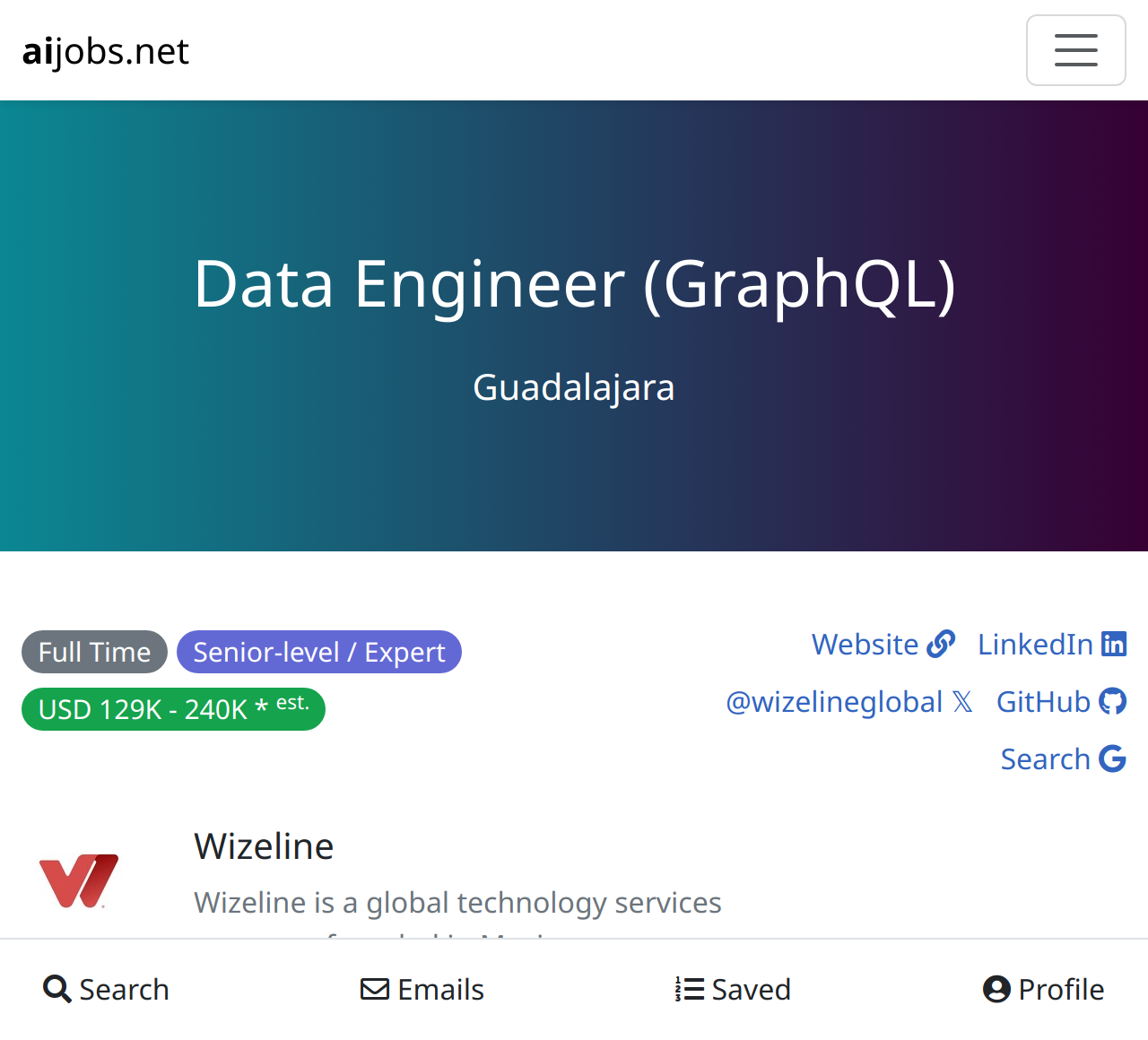Switch to the Emails tab
The width and height of the screenshot is (1148, 1040).
tap(422, 989)
